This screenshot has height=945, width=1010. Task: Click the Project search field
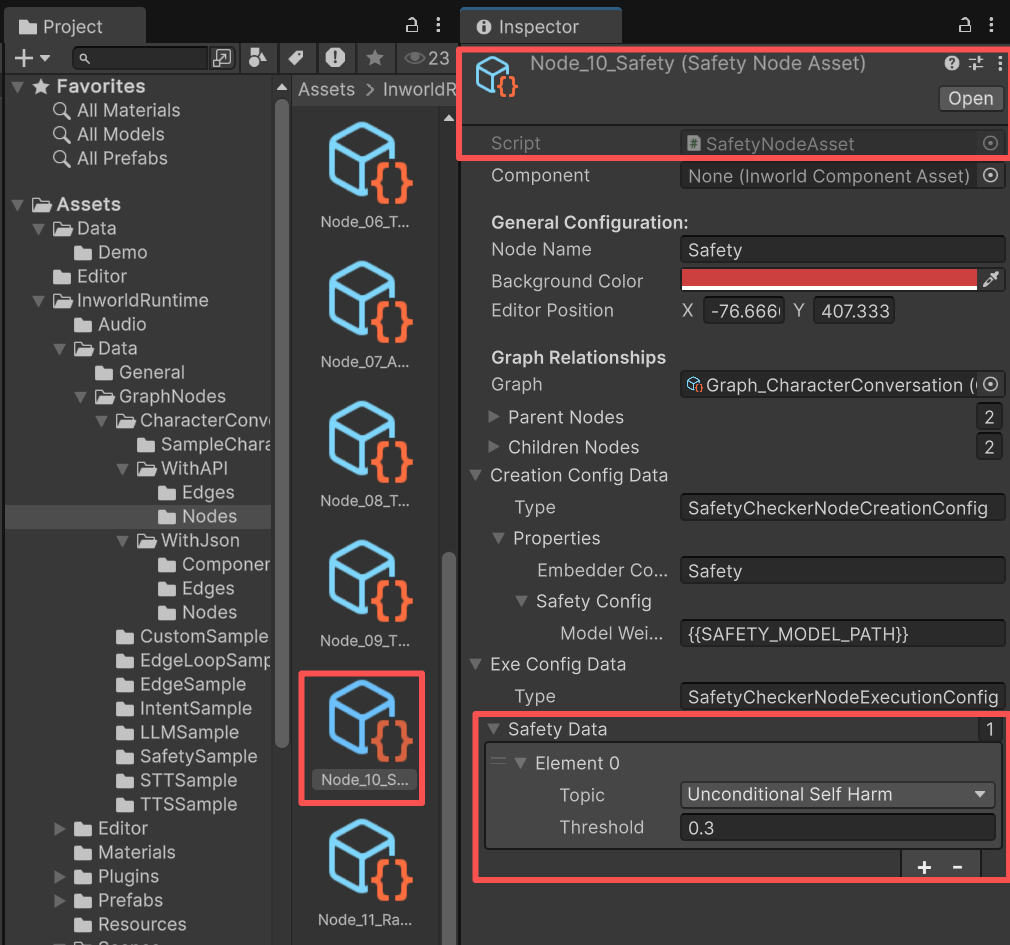(x=140, y=58)
